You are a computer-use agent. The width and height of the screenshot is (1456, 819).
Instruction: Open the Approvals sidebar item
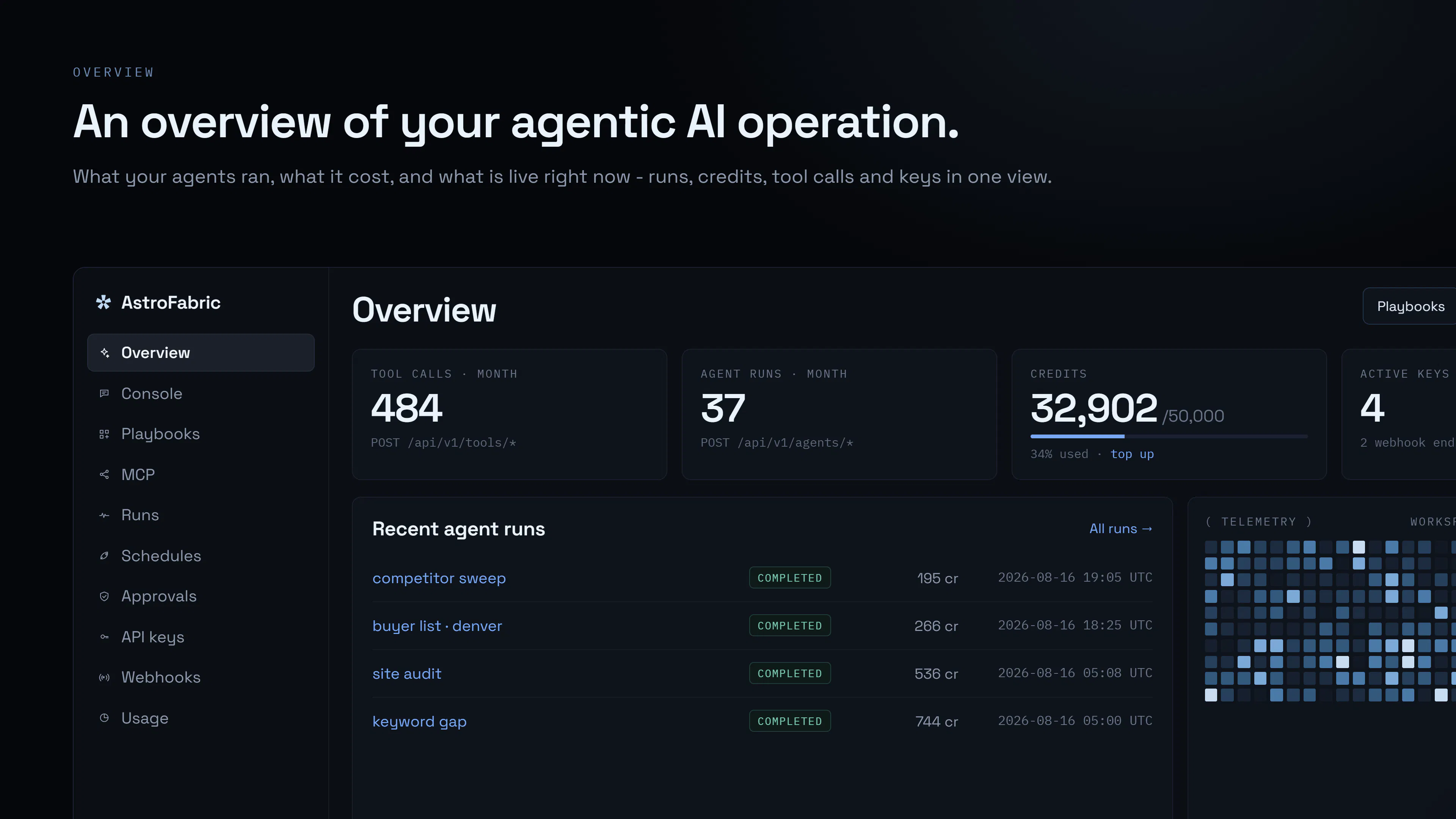click(x=201, y=596)
